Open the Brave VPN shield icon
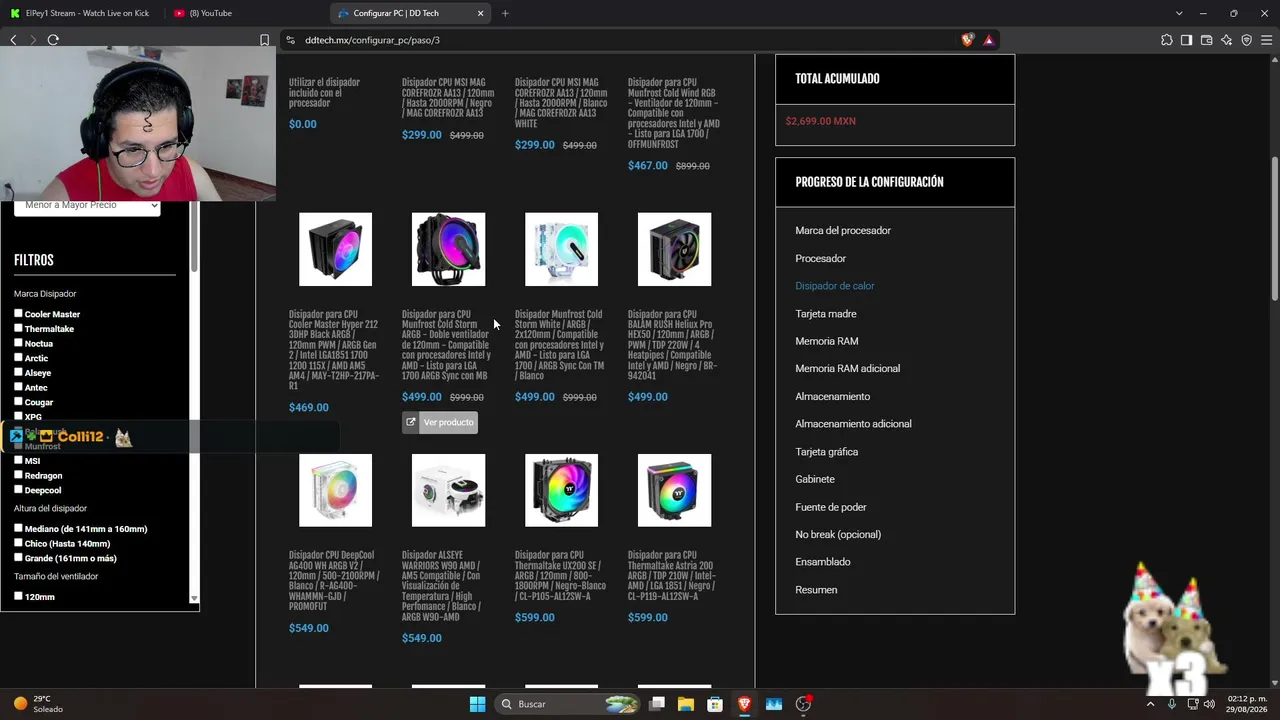Viewport: 1280px width, 720px height. click(x=1246, y=40)
